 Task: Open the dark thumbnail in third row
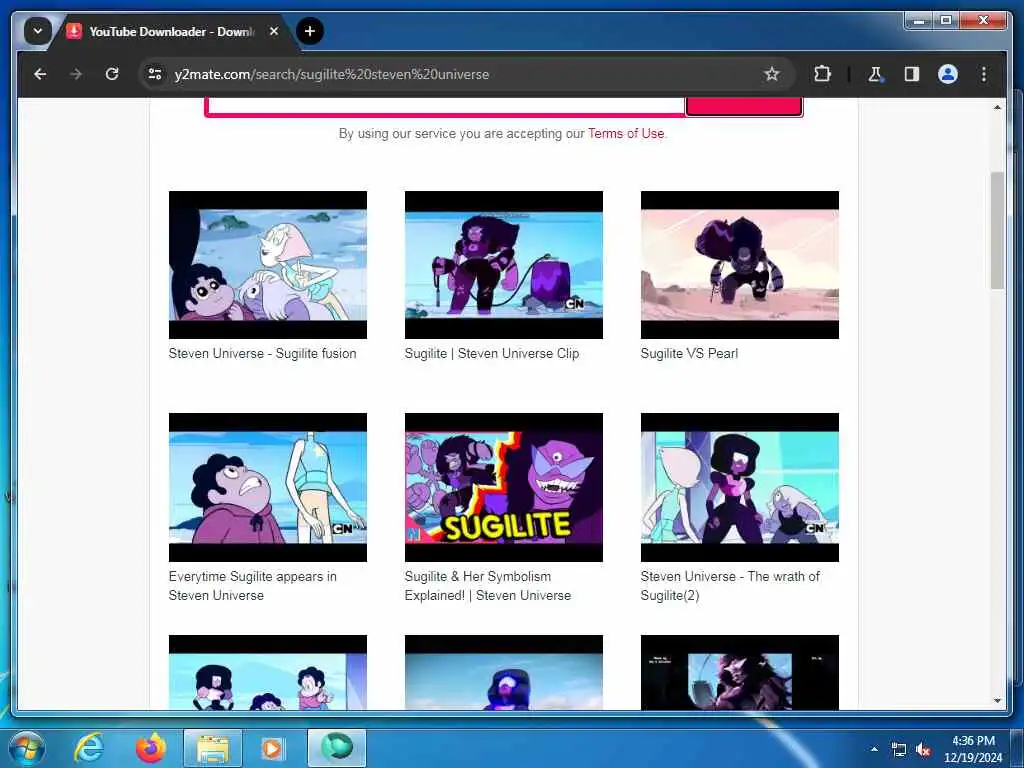click(740, 672)
